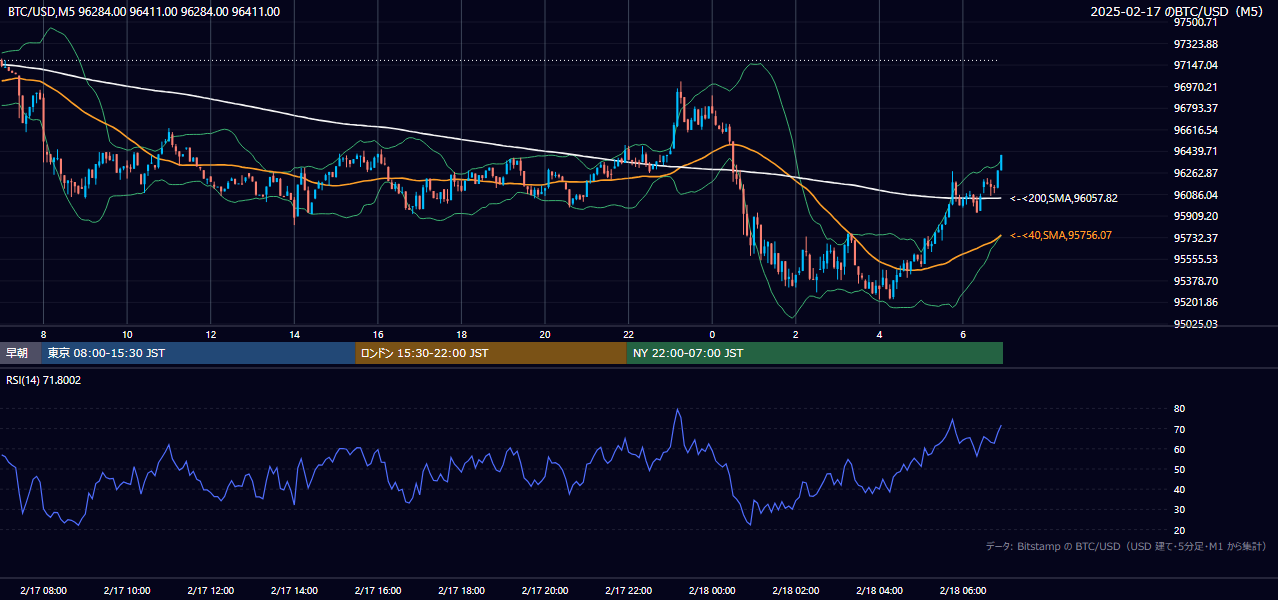Click RSI axis level 50
Viewport: 1278px width, 600px height.
click(x=1180, y=470)
